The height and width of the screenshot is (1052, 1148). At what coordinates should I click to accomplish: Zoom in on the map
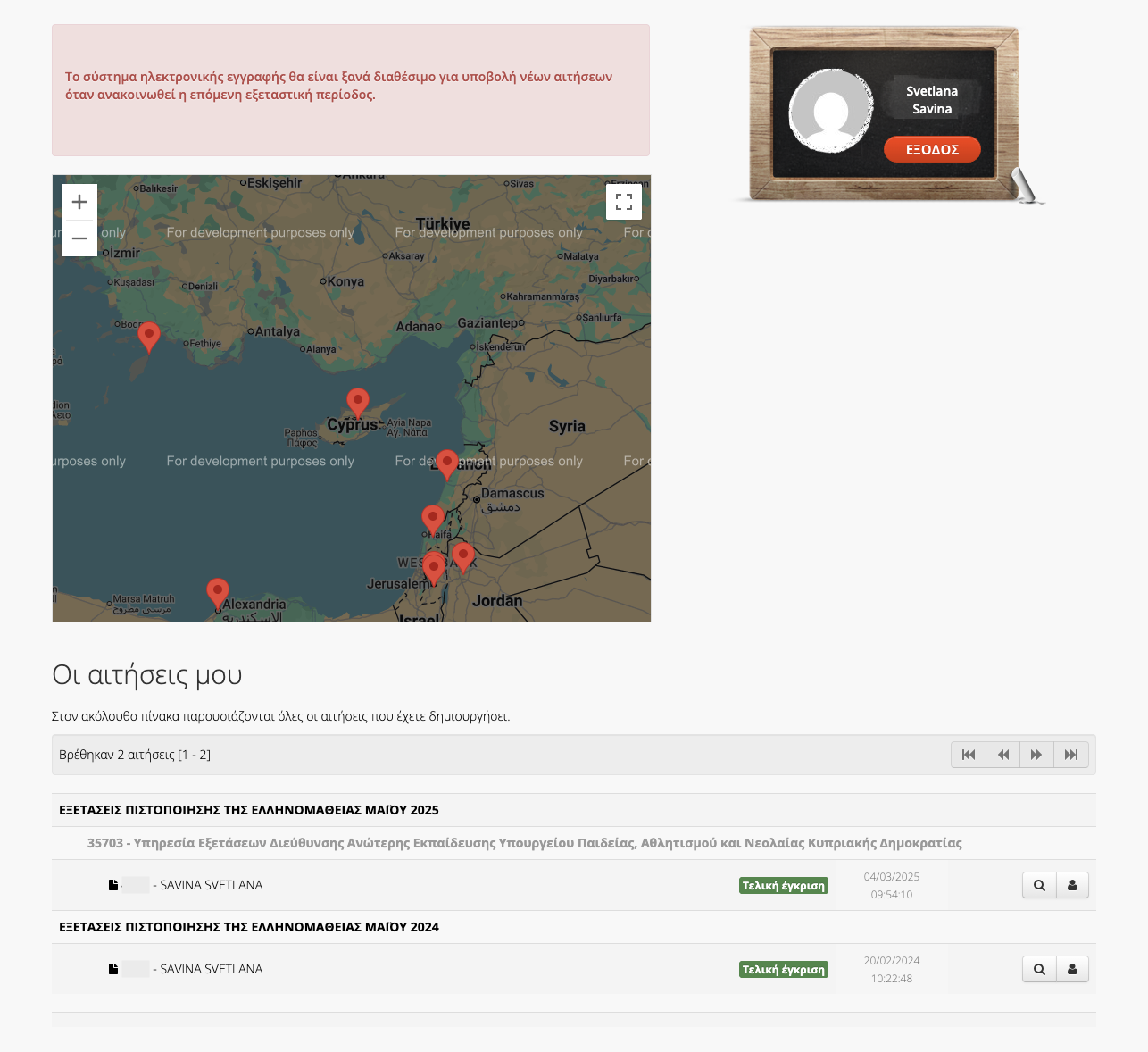[x=79, y=202]
